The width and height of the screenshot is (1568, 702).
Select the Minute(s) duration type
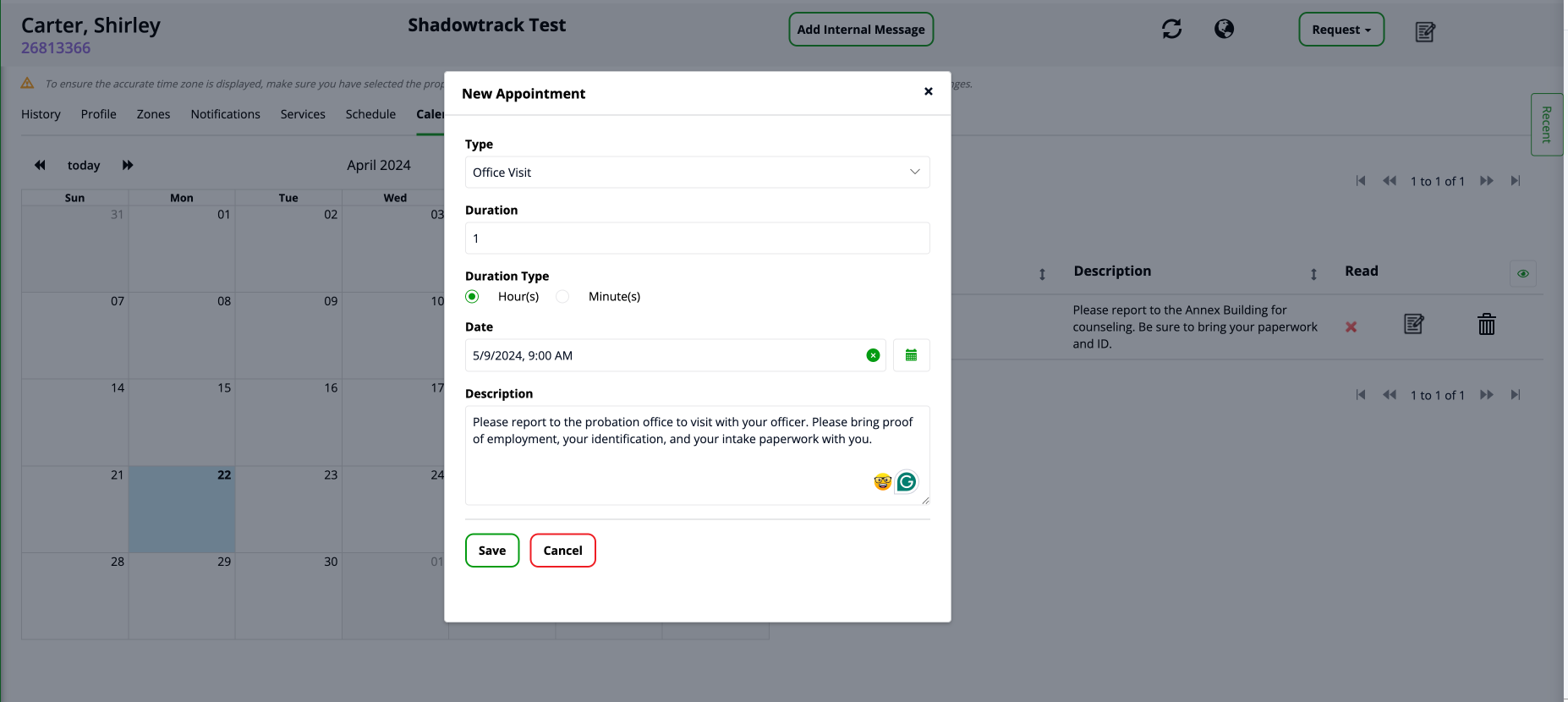tap(562, 296)
